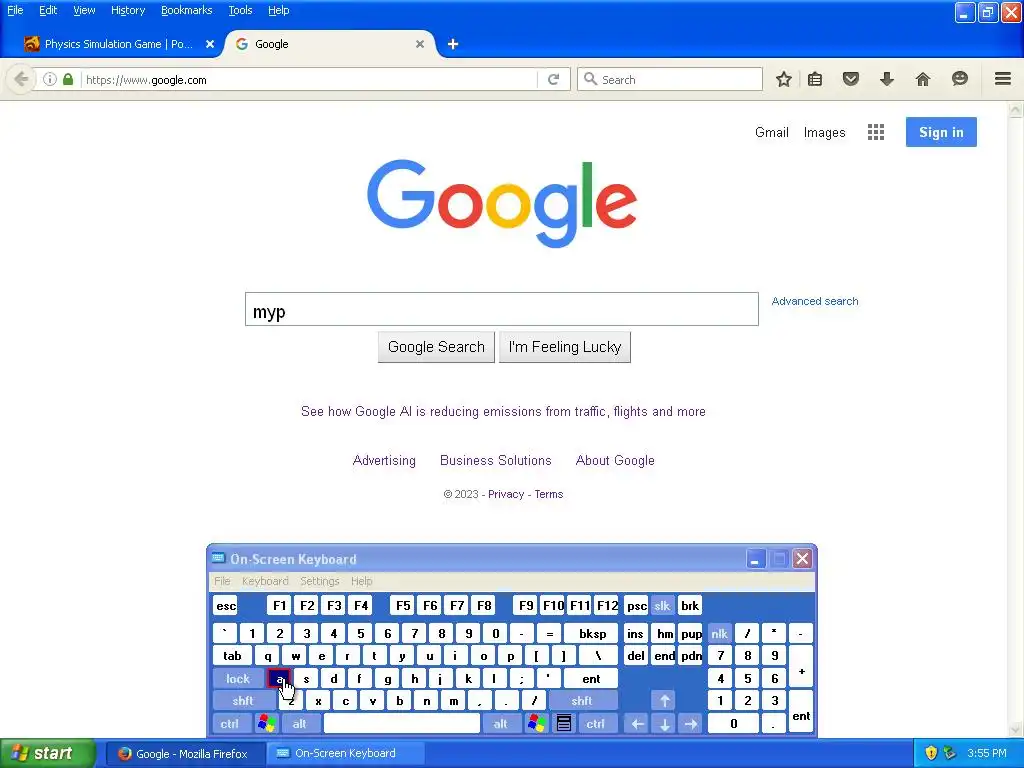Toggle the slk scroll lock key

[662, 605]
